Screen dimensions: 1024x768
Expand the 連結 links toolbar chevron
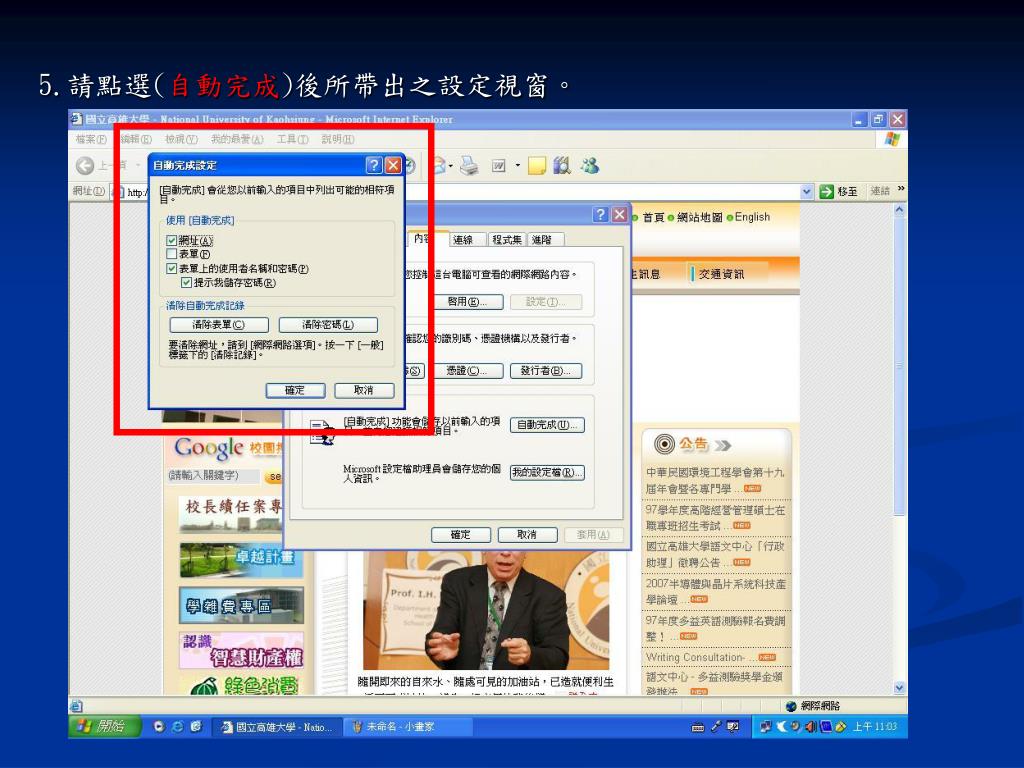pos(901,189)
